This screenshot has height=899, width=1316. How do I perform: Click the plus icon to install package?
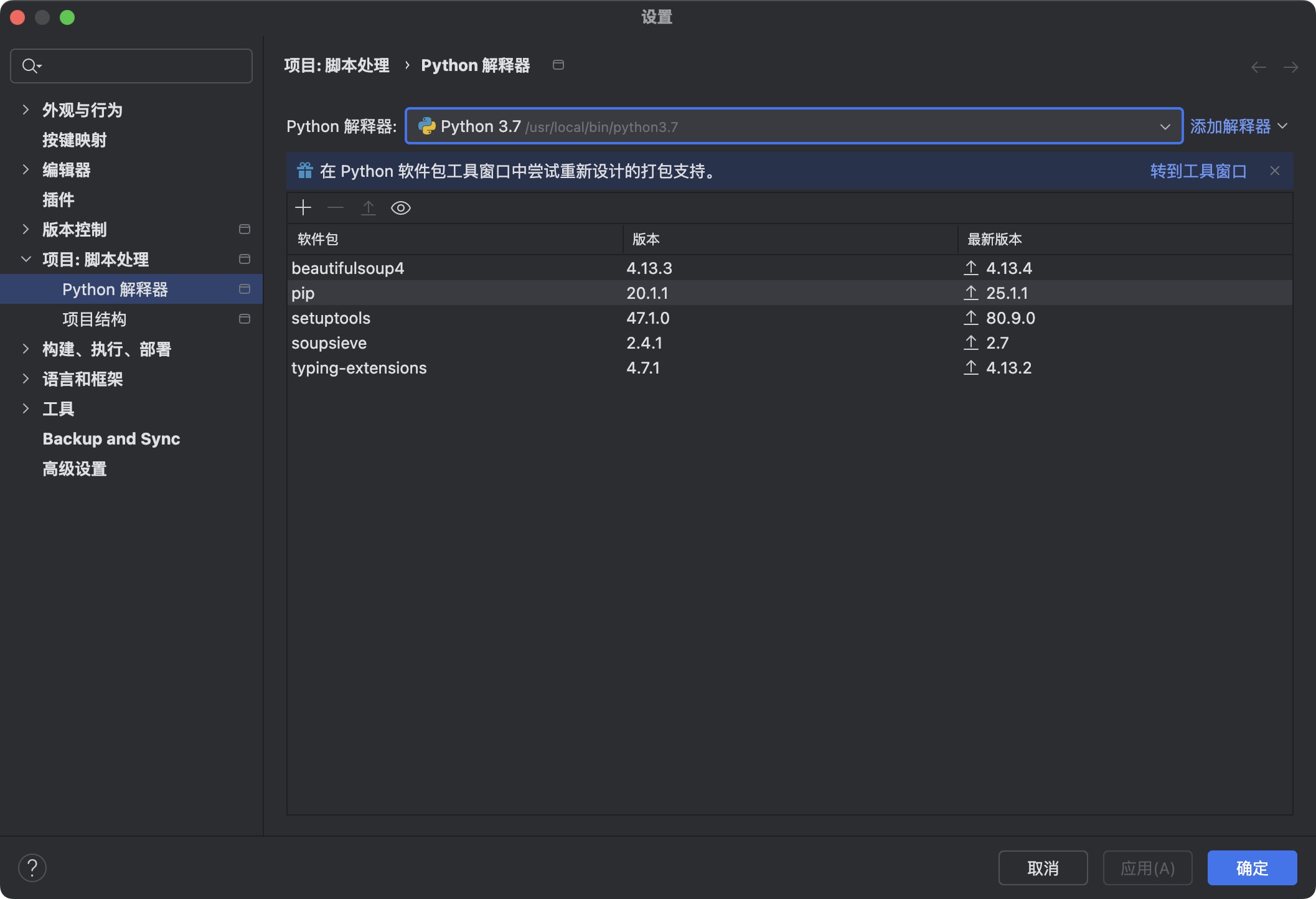[303, 208]
